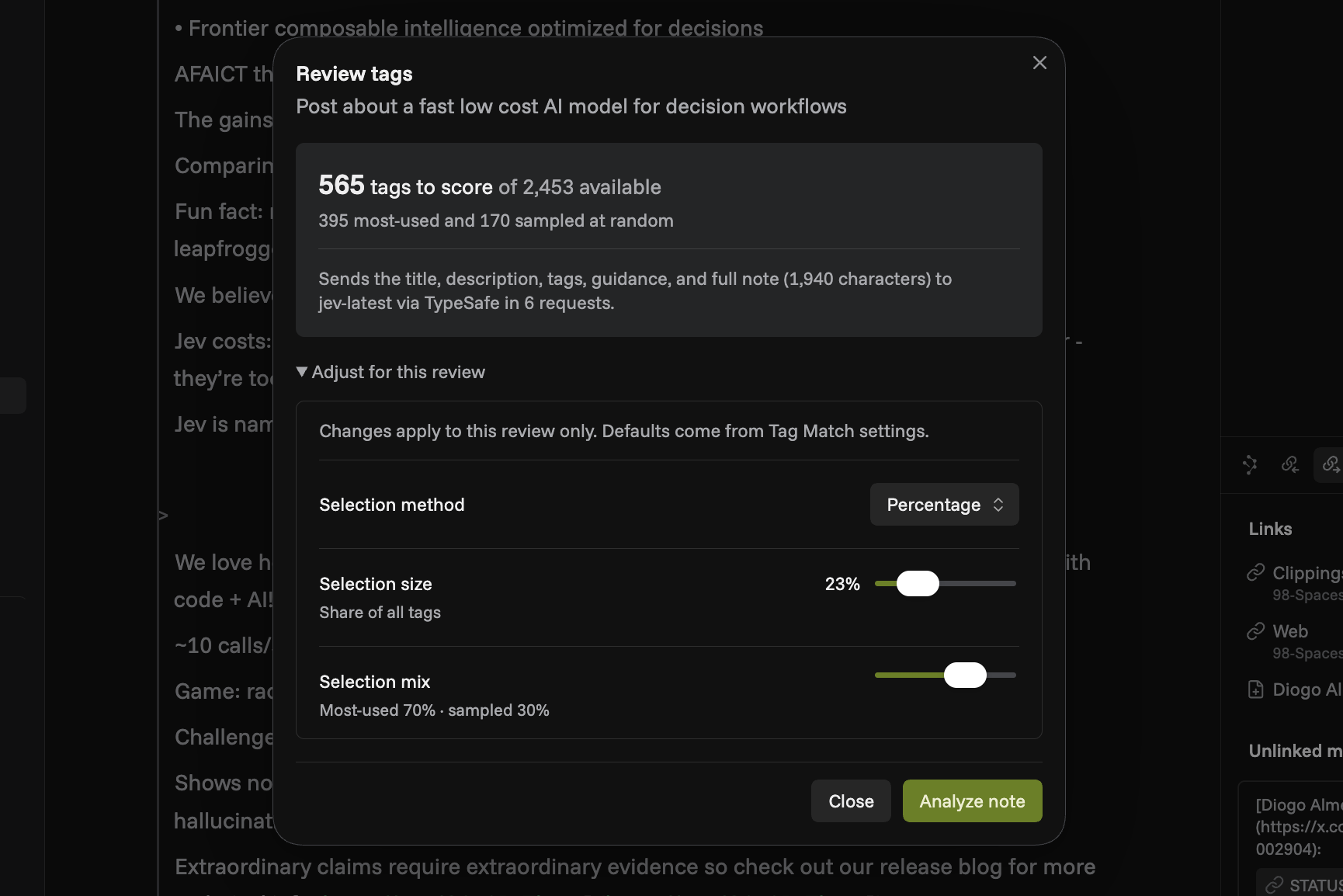Open the Web link in Links panel
The width and height of the screenshot is (1343, 896).
[x=1290, y=631]
